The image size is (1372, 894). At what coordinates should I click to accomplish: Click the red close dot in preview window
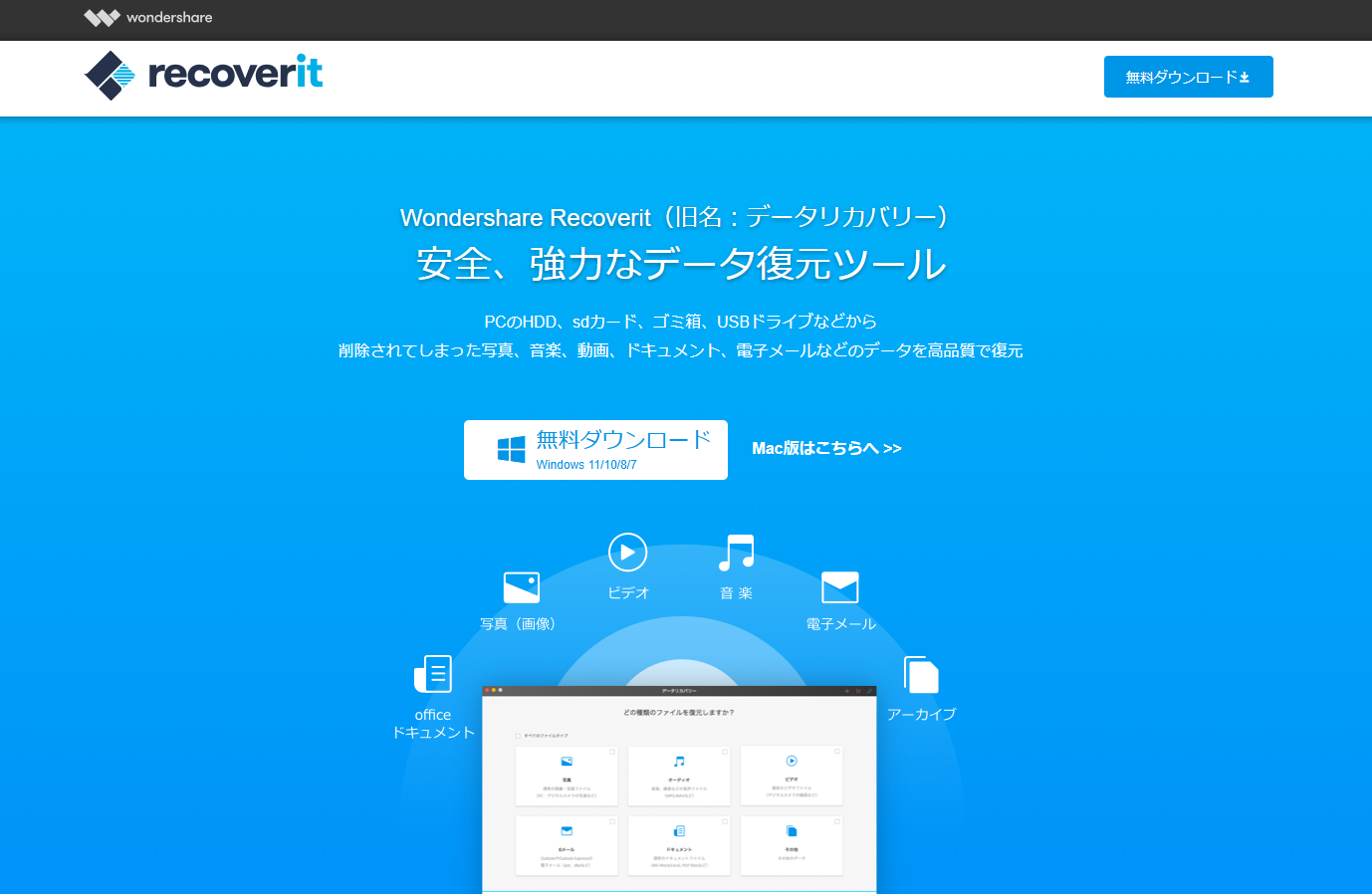[487, 690]
